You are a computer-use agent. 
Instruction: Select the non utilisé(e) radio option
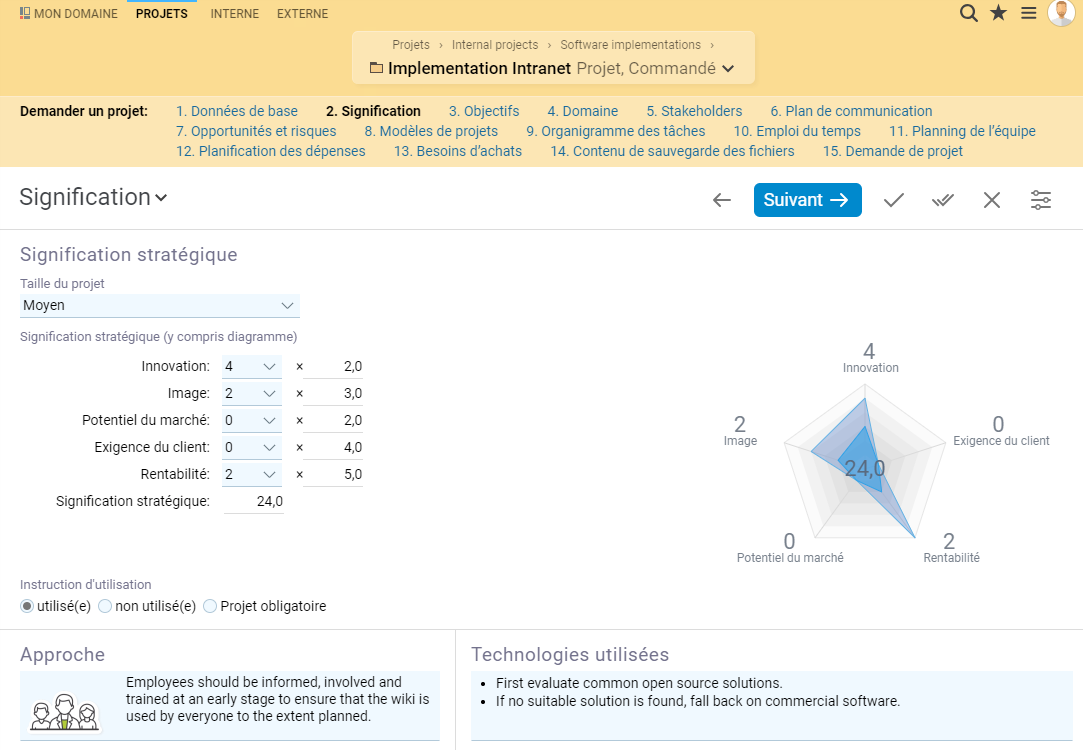tap(105, 606)
